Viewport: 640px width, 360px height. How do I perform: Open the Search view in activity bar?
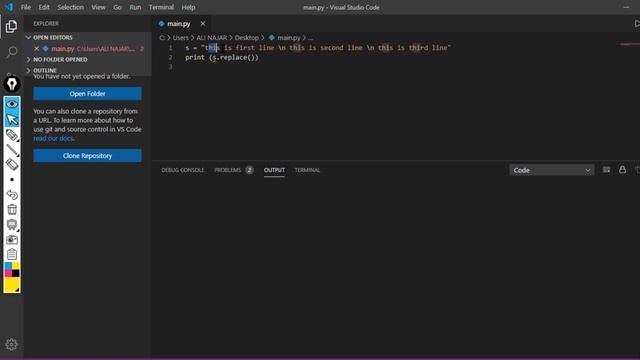tap(12, 52)
